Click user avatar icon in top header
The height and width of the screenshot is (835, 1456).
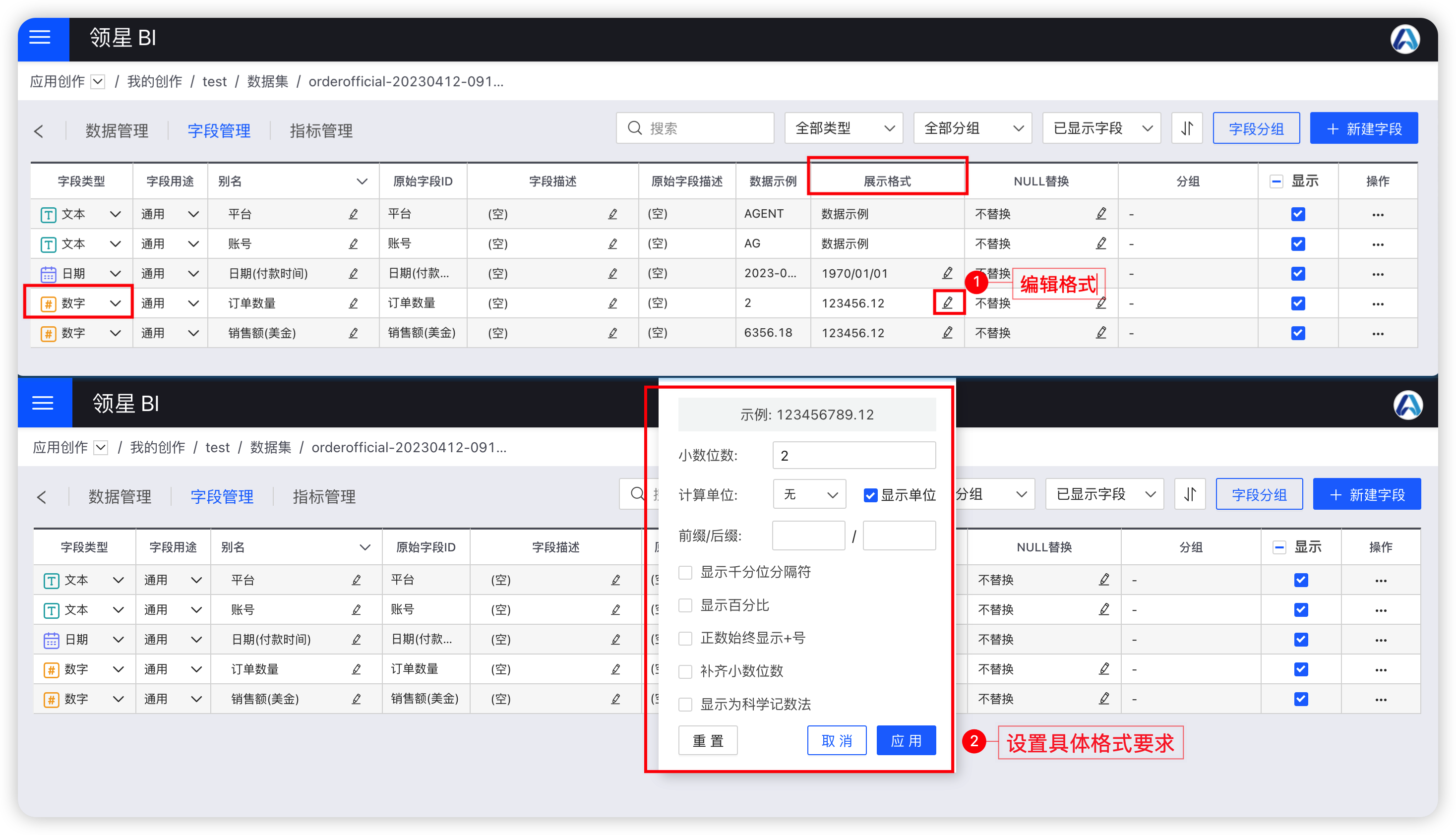click(1404, 39)
